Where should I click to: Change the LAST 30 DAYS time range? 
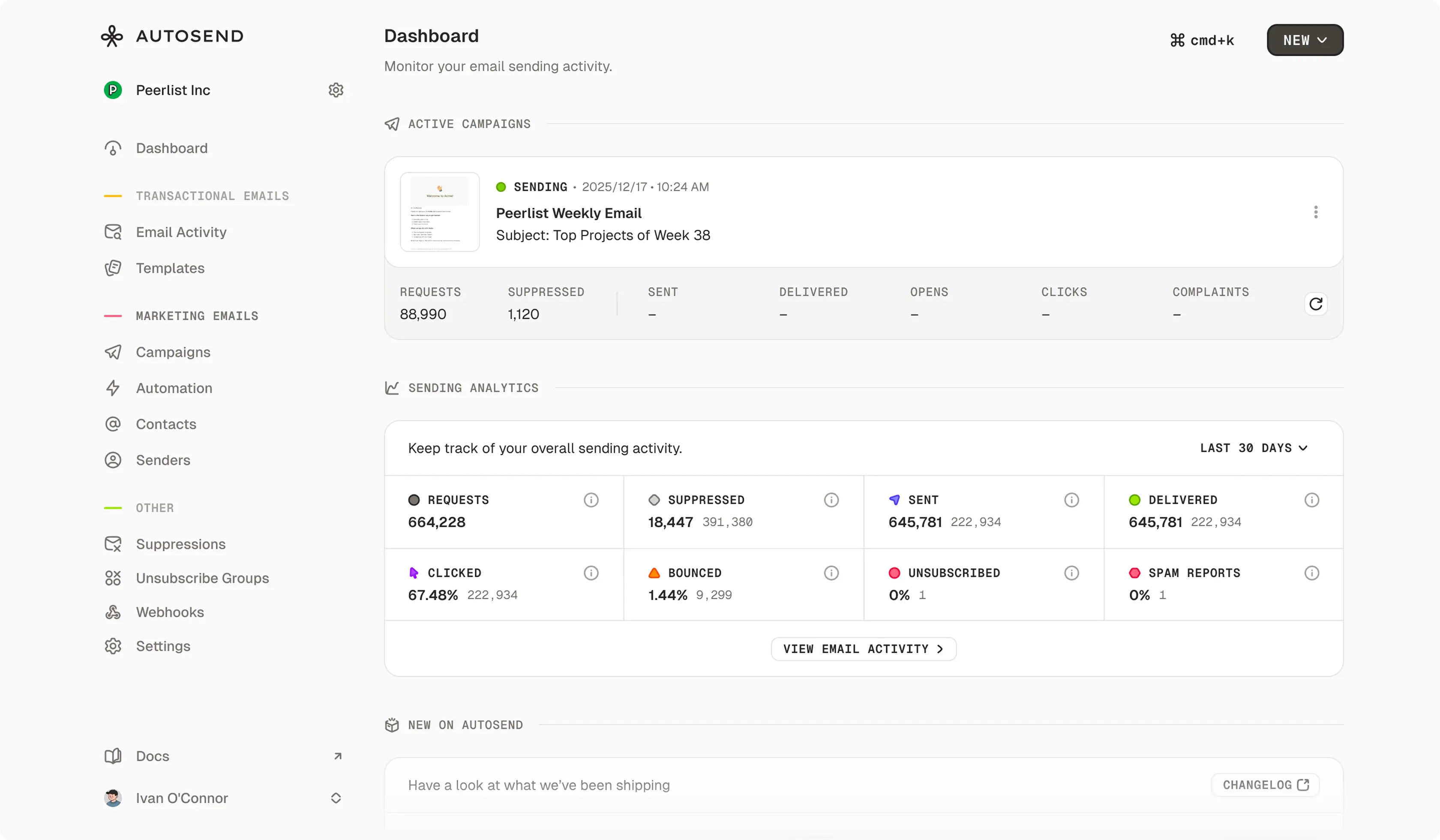(1254, 448)
